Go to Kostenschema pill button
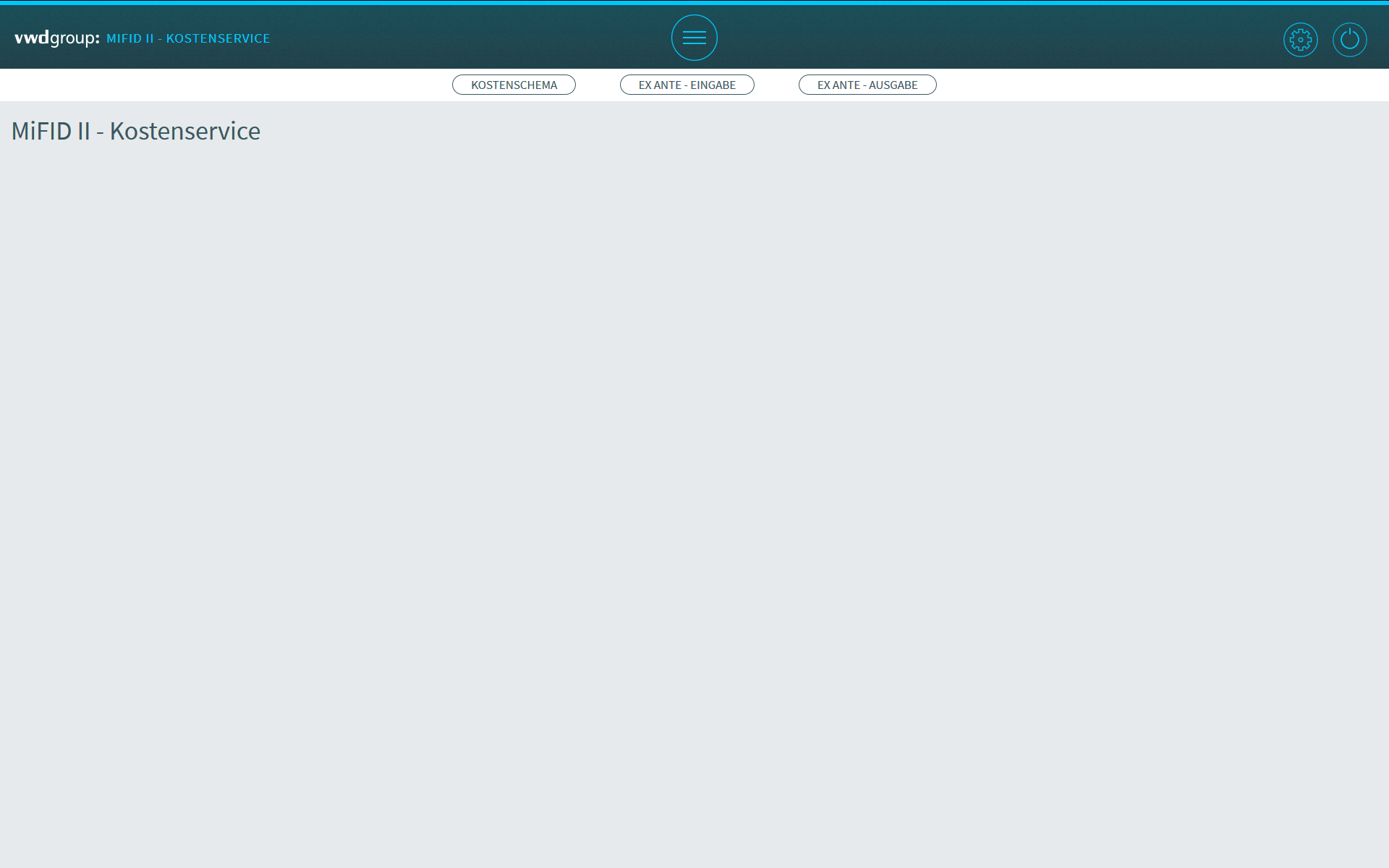 pos(514,85)
